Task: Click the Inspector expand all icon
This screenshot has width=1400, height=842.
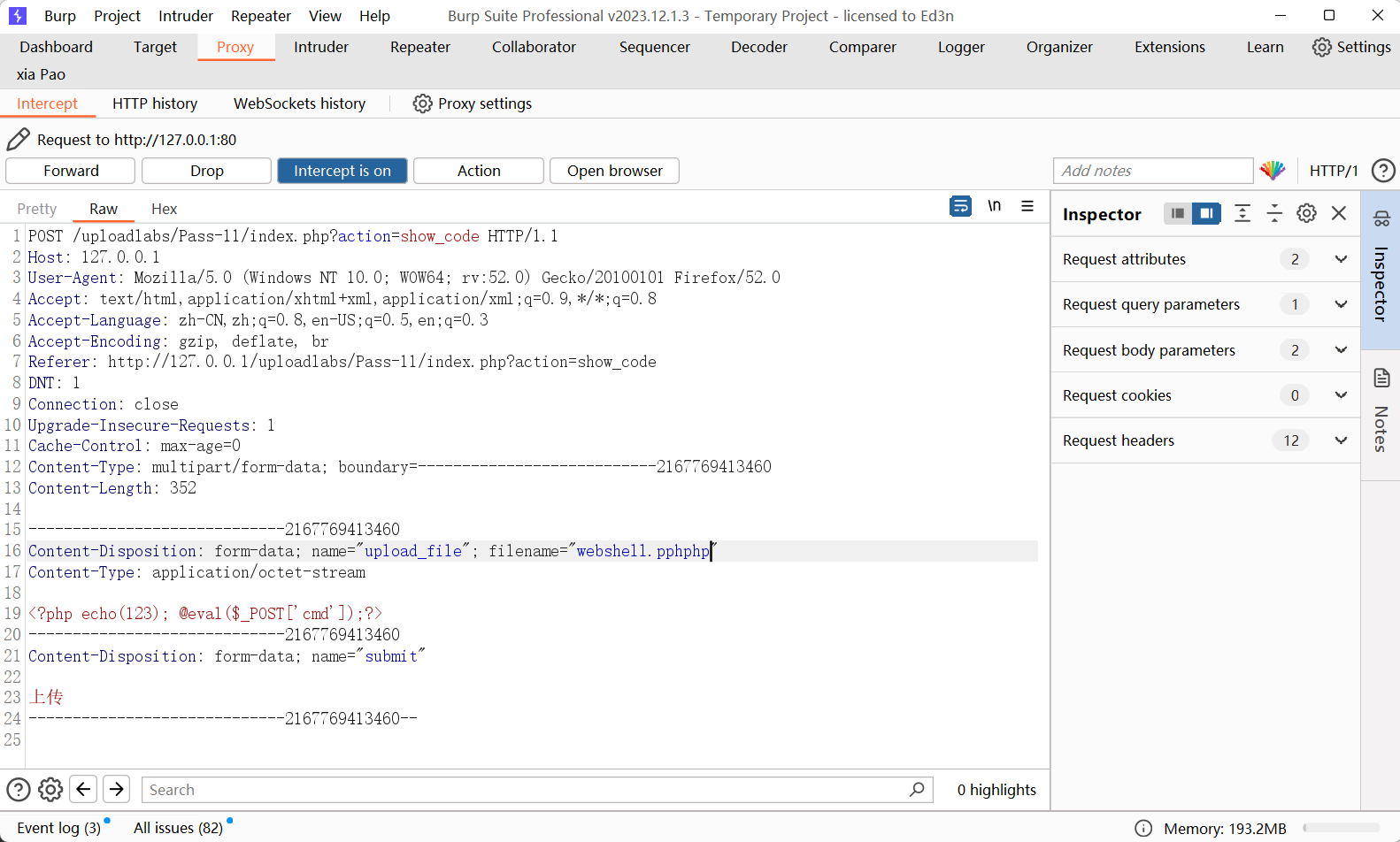Action: point(1242,213)
